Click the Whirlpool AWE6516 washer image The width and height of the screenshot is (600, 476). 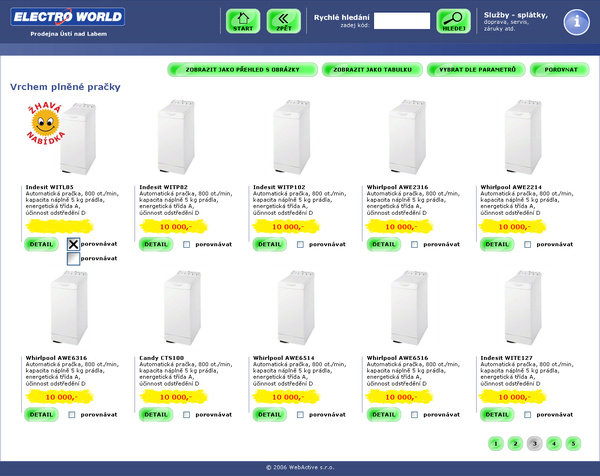pyautogui.click(x=409, y=308)
